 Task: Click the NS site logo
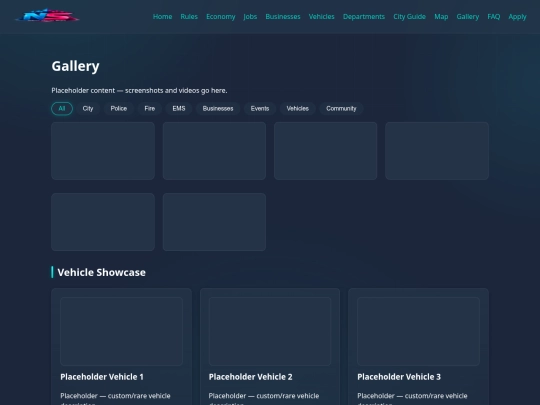[x=47, y=16]
